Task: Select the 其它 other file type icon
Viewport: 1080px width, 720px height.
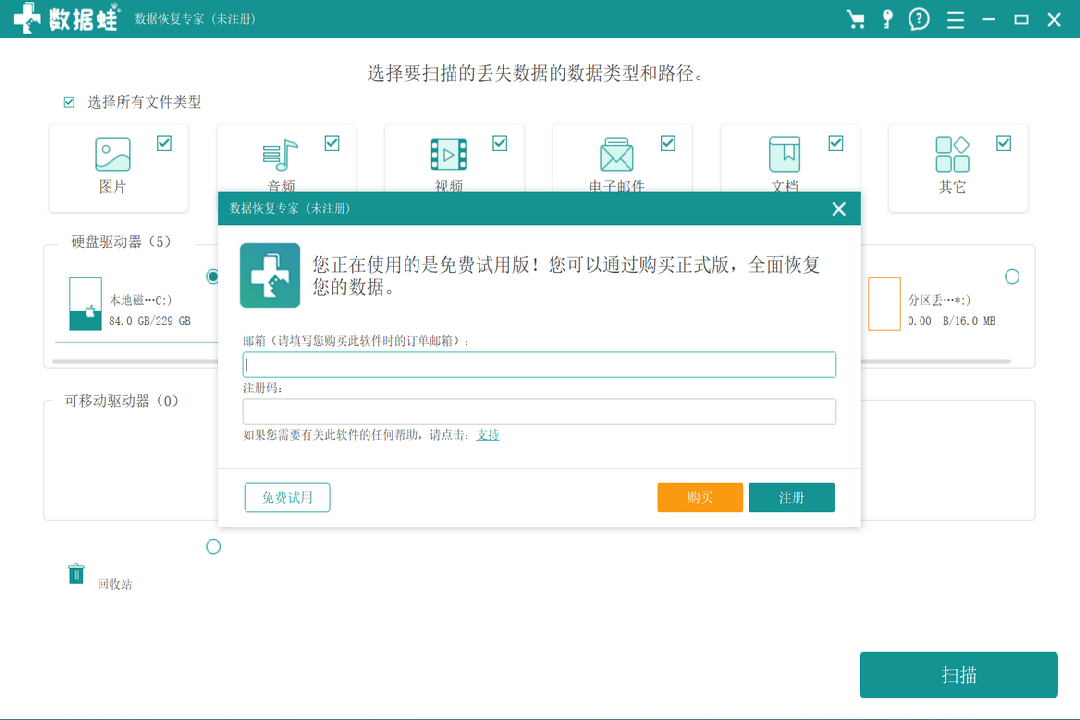Action: [x=952, y=155]
